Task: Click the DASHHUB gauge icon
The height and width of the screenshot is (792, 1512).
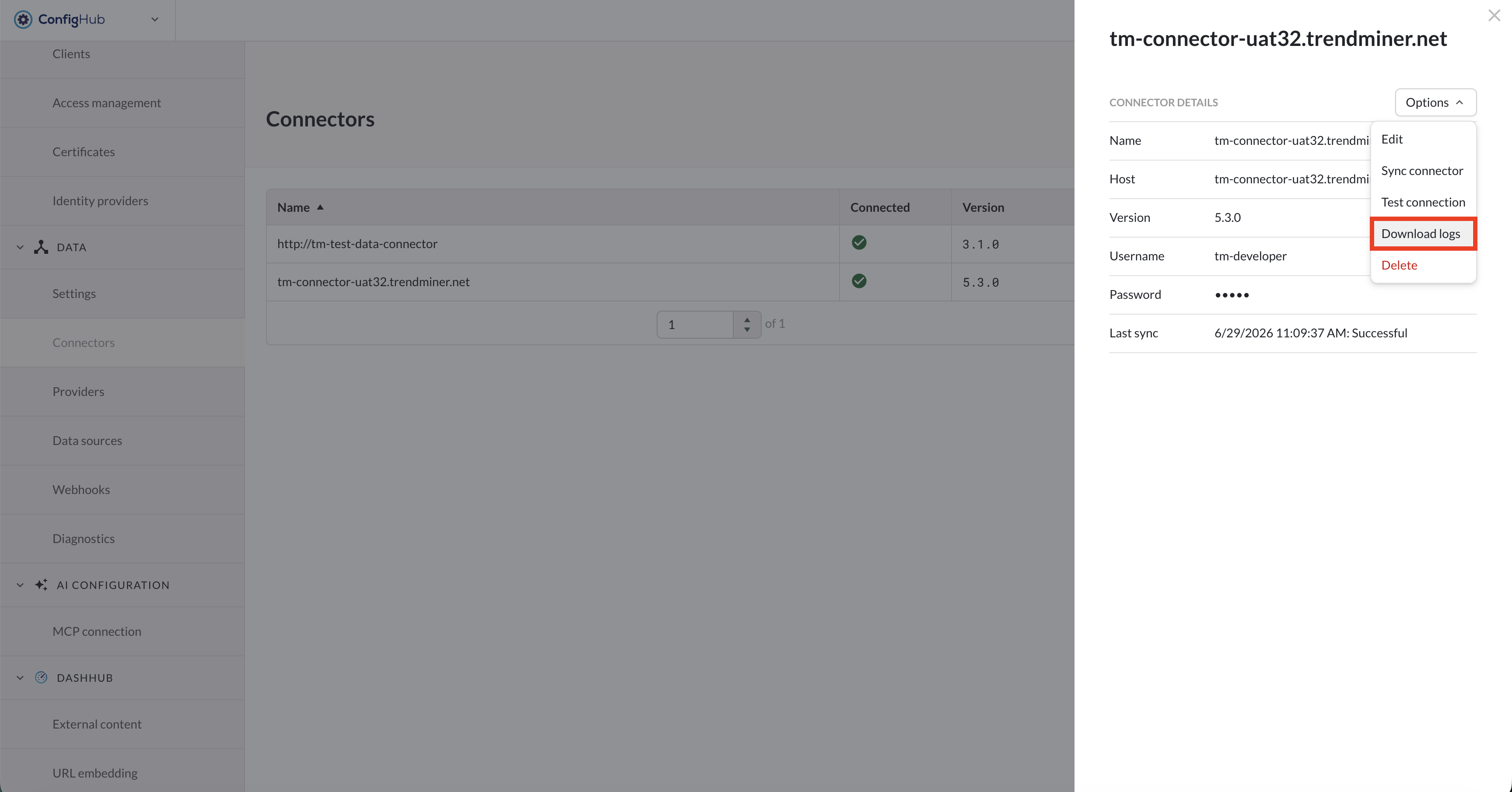Action: (x=41, y=677)
